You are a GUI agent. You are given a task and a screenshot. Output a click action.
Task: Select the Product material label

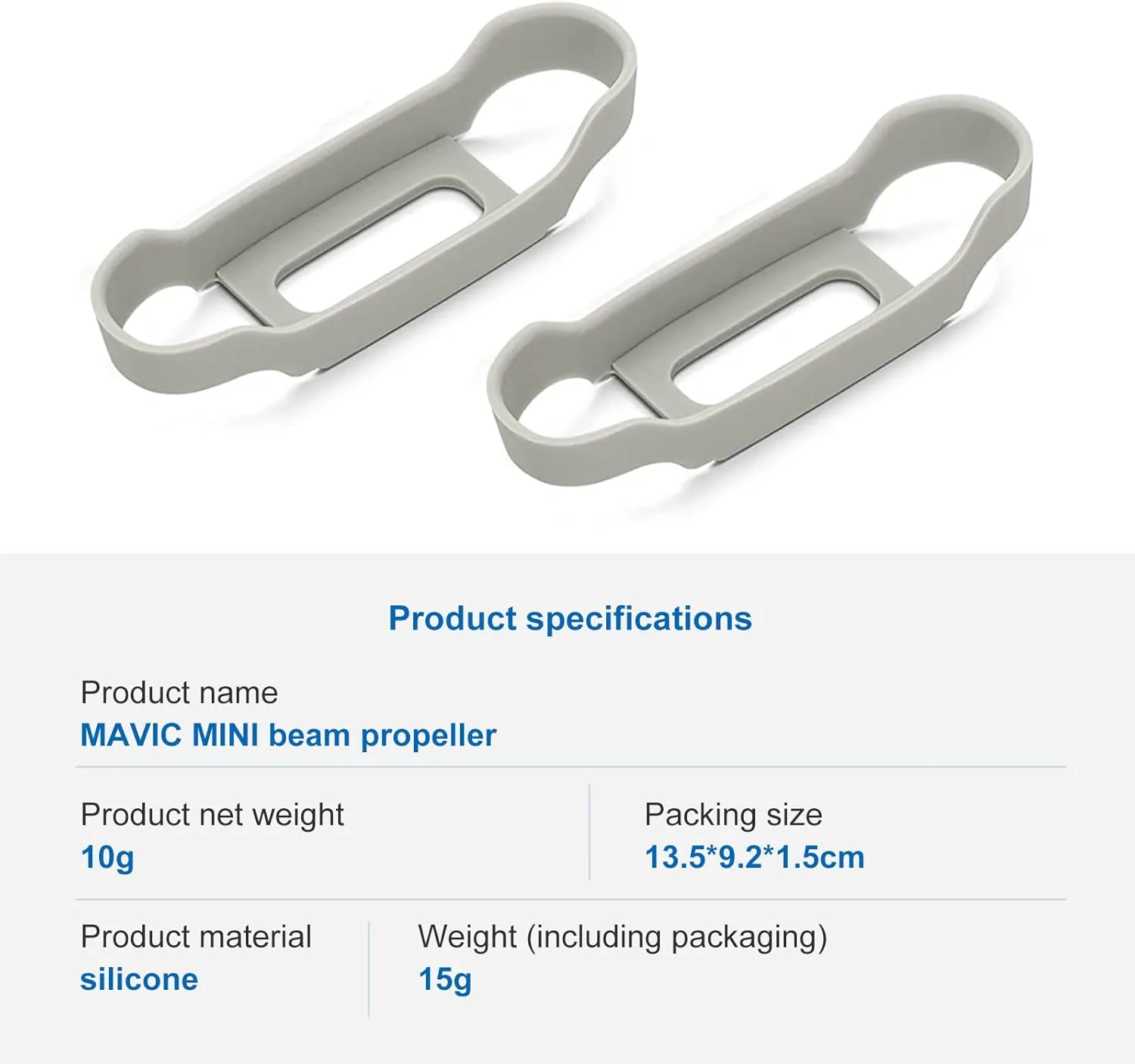pos(196,937)
